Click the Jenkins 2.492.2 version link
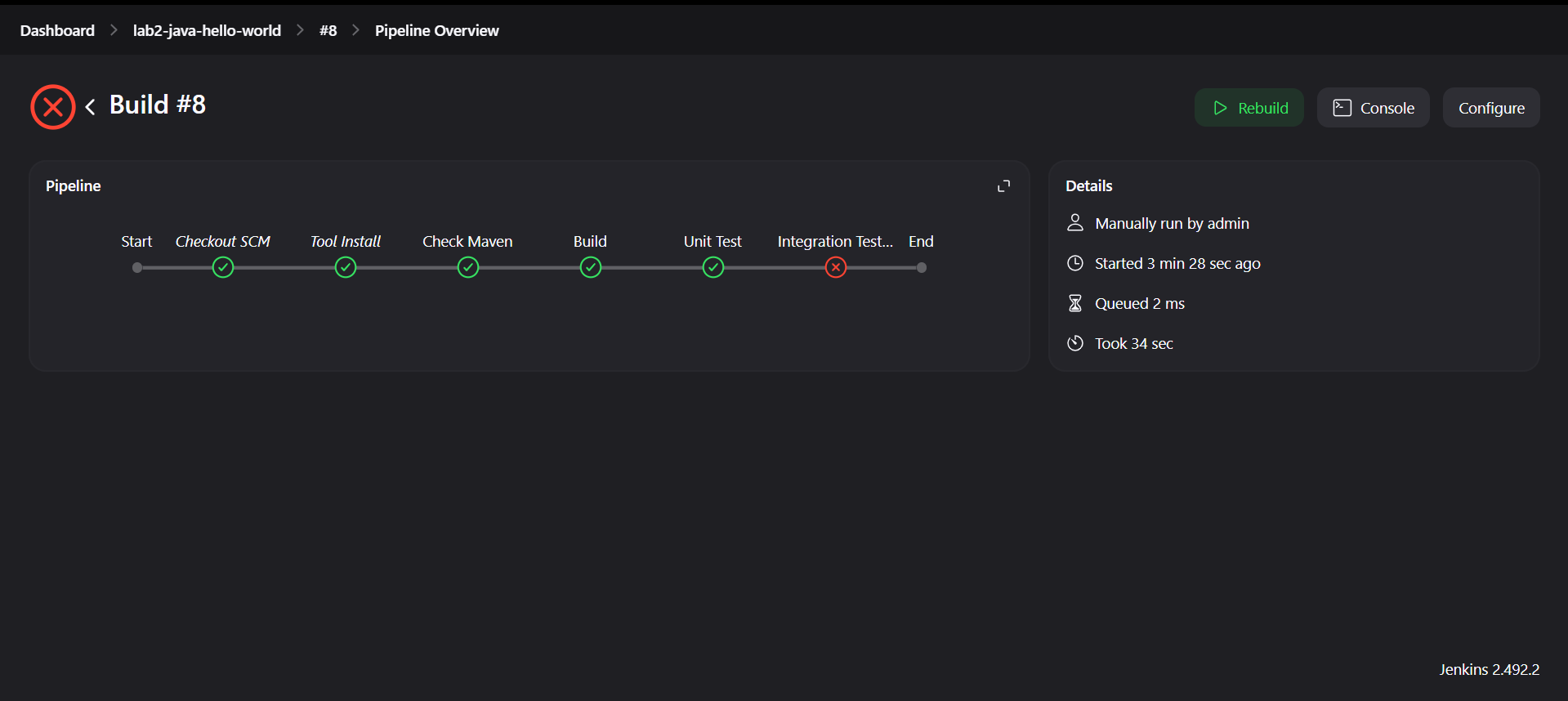 pyautogui.click(x=1489, y=669)
